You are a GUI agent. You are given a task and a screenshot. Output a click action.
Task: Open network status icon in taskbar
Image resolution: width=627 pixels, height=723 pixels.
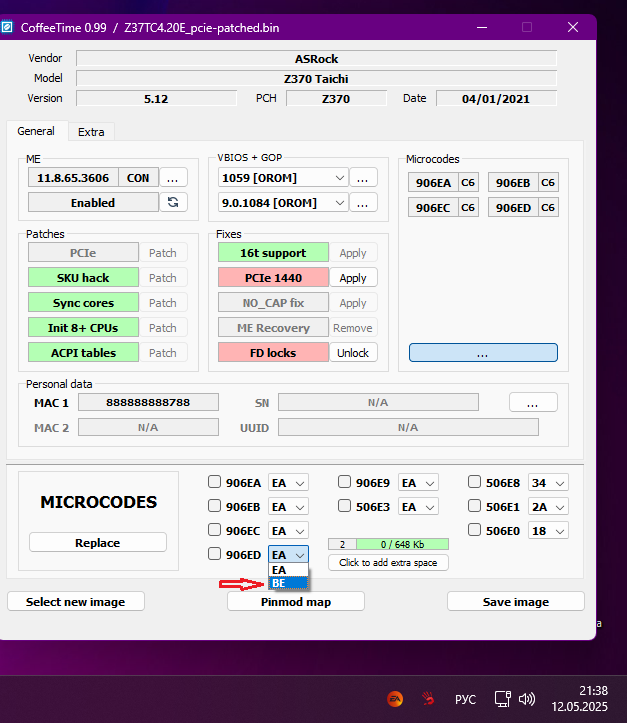(503, 699)
